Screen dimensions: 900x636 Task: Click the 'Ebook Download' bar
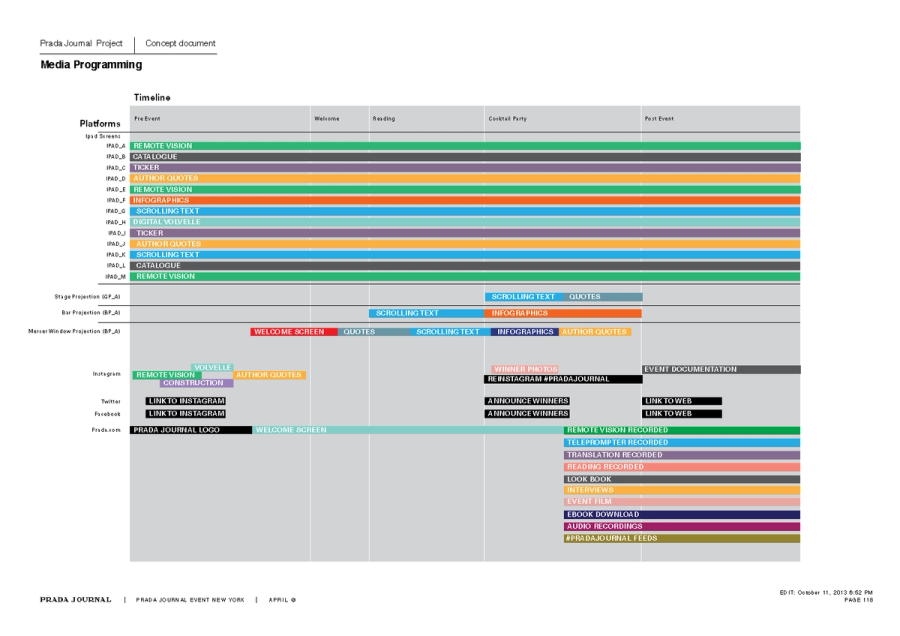tap(682, 514)
